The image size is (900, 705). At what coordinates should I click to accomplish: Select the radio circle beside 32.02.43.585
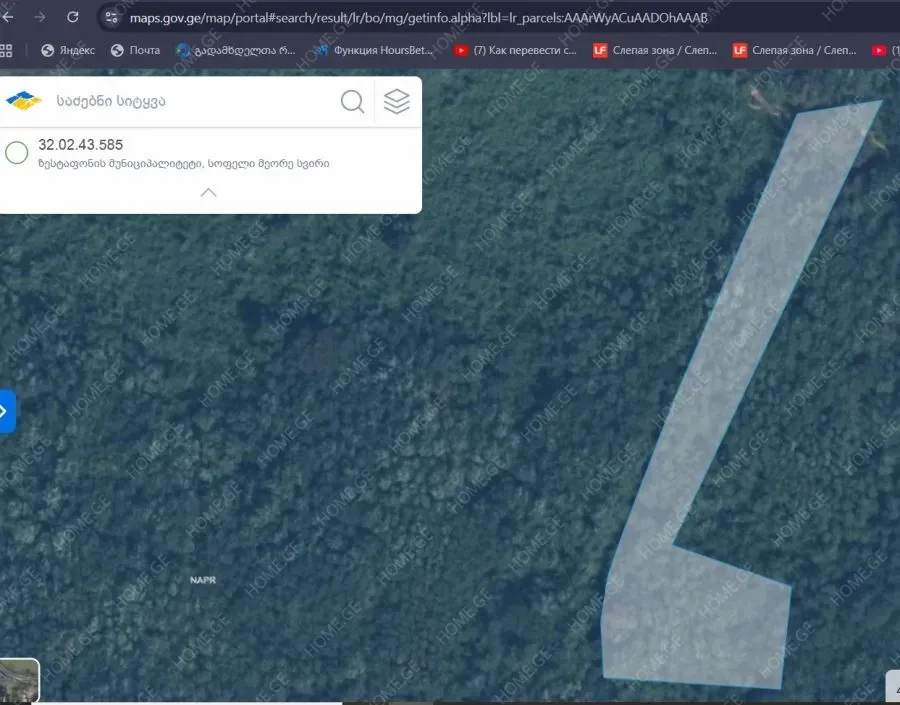[x=17, y=153]
